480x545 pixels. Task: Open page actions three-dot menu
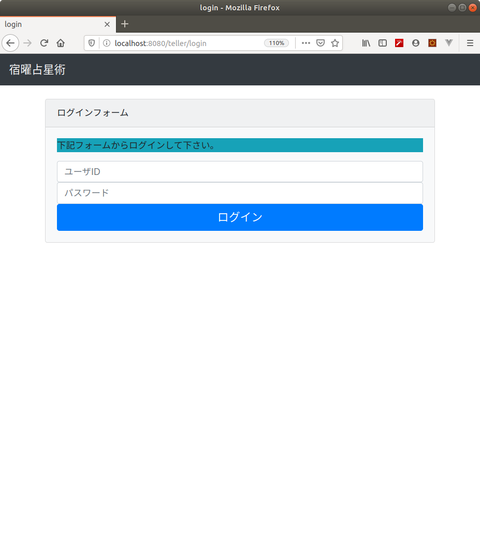306,43
